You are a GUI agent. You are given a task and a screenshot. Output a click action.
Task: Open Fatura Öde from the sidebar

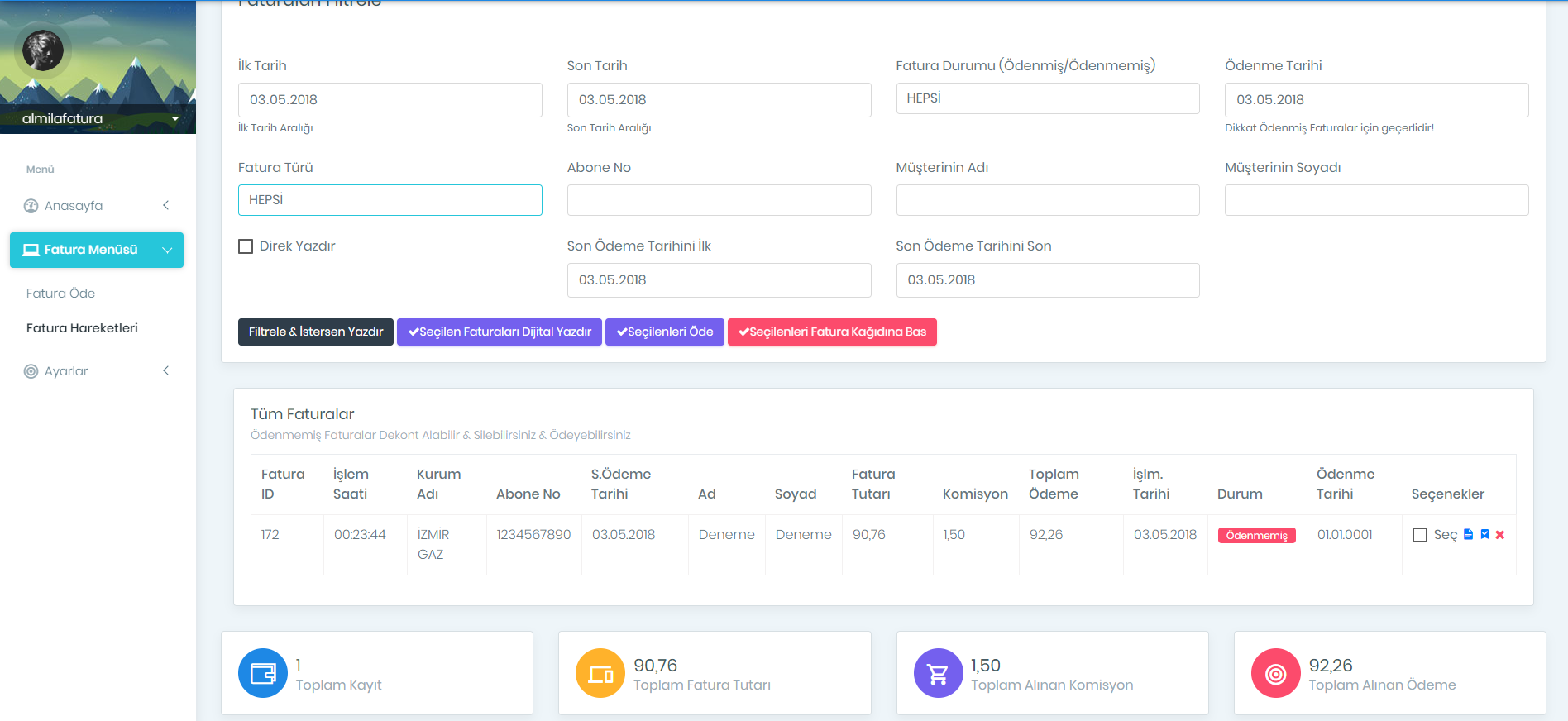(x=60, y=294)
